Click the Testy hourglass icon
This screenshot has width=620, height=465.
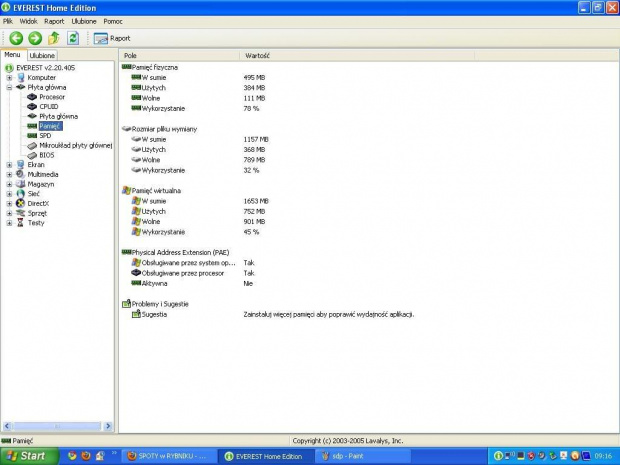click(21, 223)
